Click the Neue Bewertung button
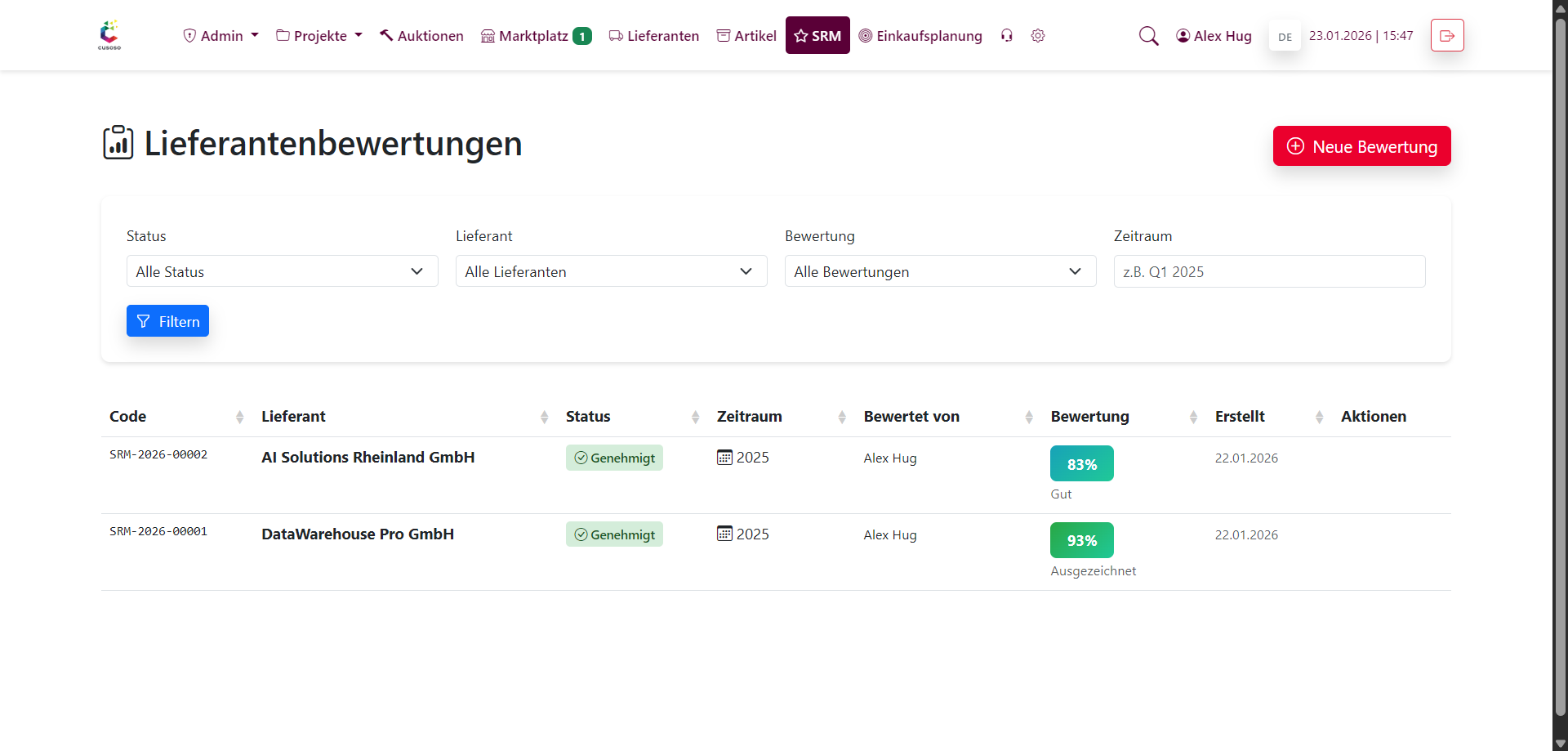 [x=1361, y=145]
